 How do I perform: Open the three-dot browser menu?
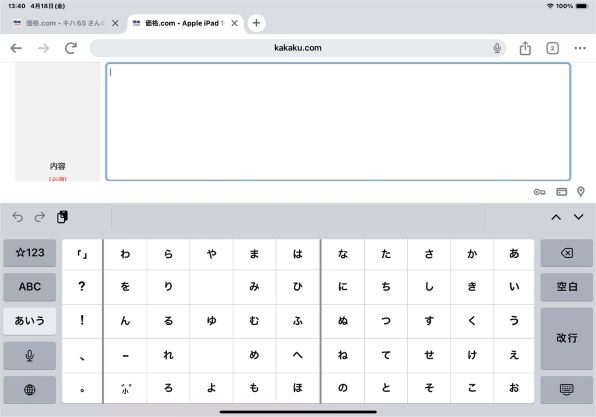click(580, 48)
